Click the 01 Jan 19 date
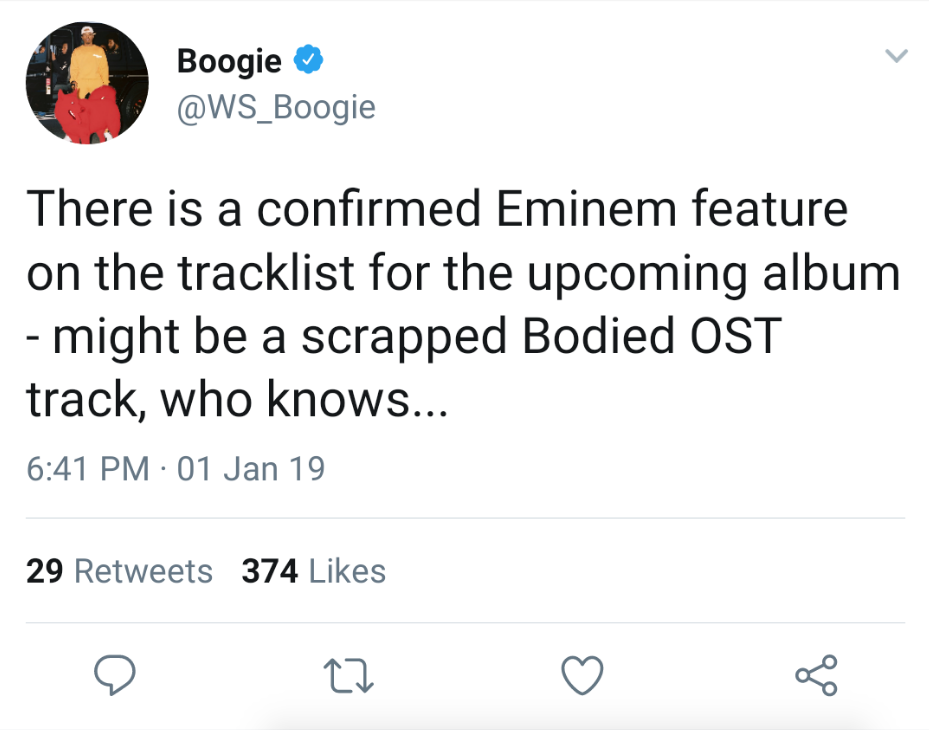This screenshot has height=730, width=929. coord(251,469)
